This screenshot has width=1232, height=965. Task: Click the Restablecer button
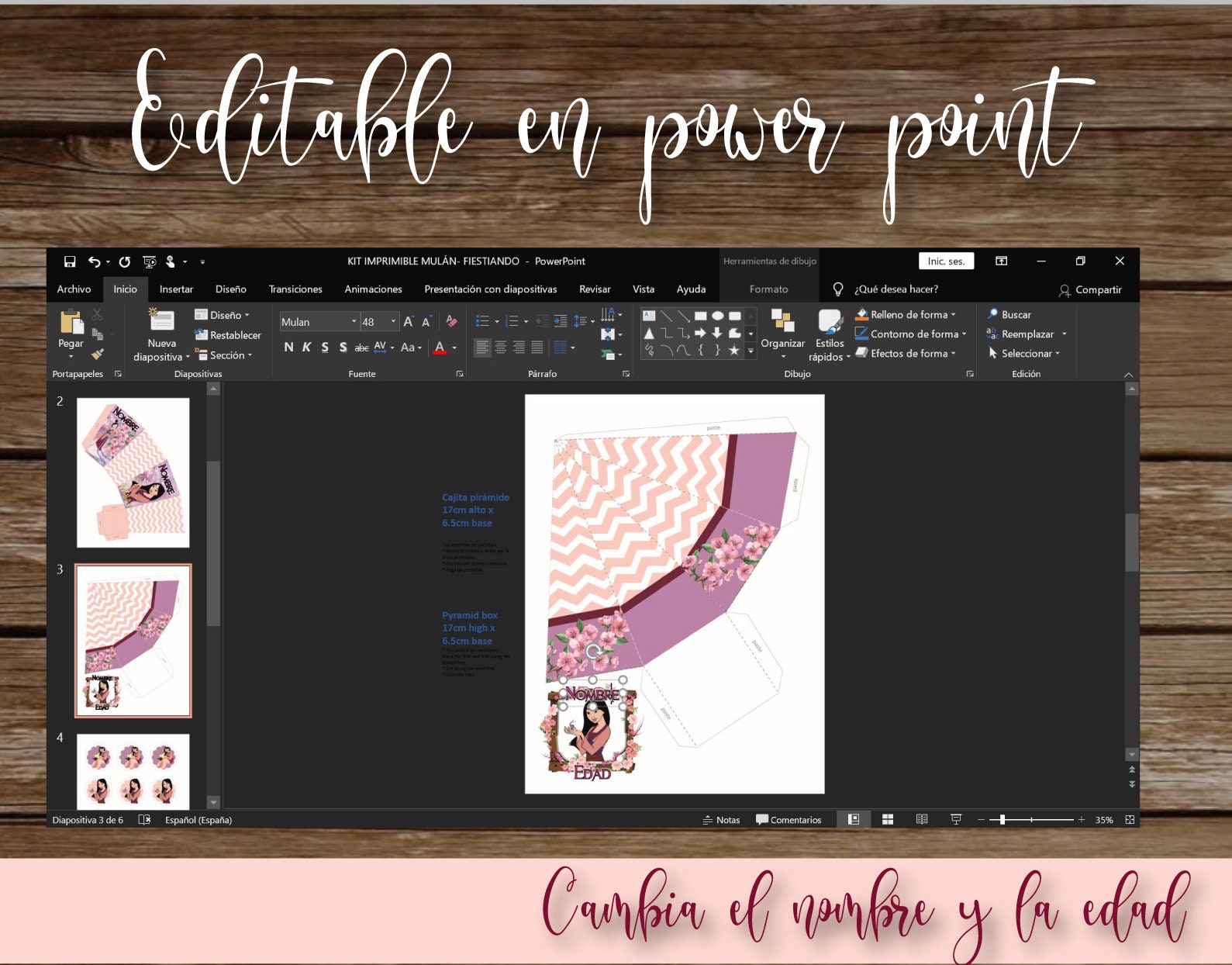pos(228,335)
